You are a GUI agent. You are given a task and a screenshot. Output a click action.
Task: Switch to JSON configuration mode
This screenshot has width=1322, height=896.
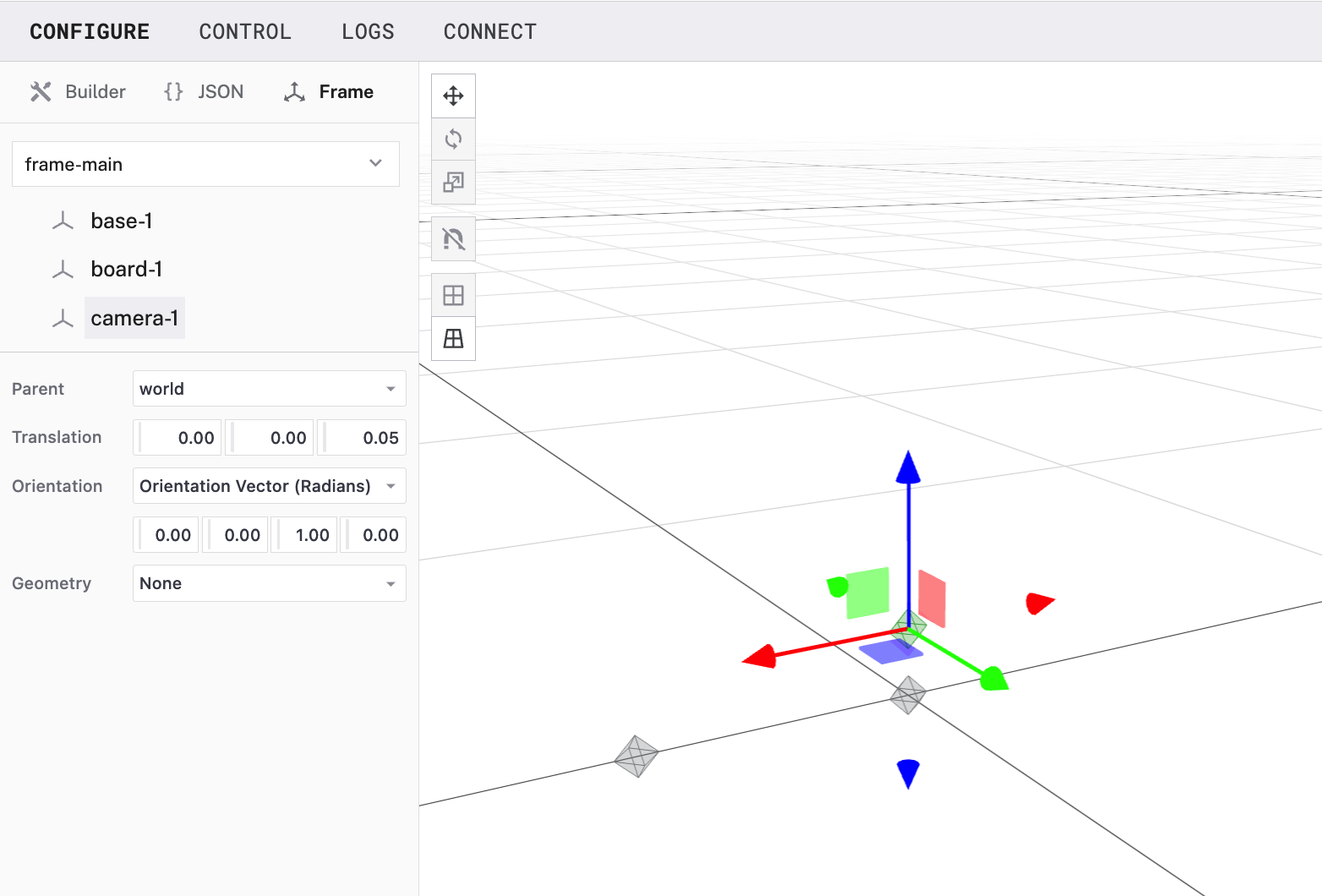[x=204, y=92]
